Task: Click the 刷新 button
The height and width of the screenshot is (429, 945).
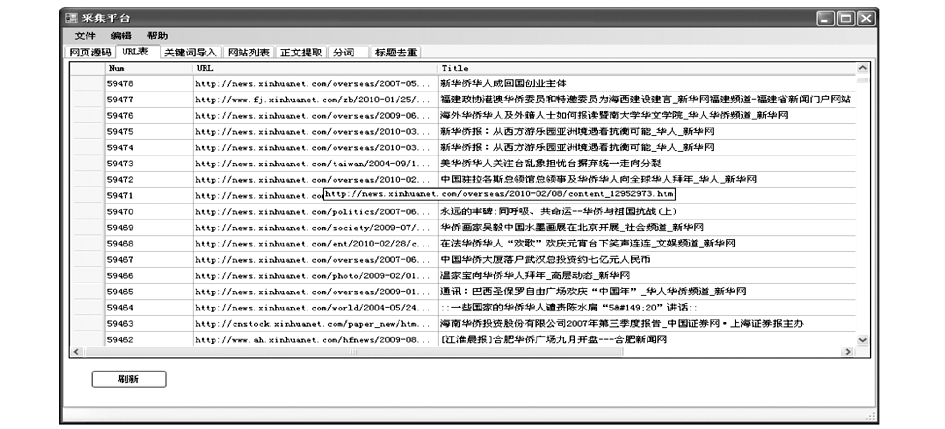Action: click(129, 379)
